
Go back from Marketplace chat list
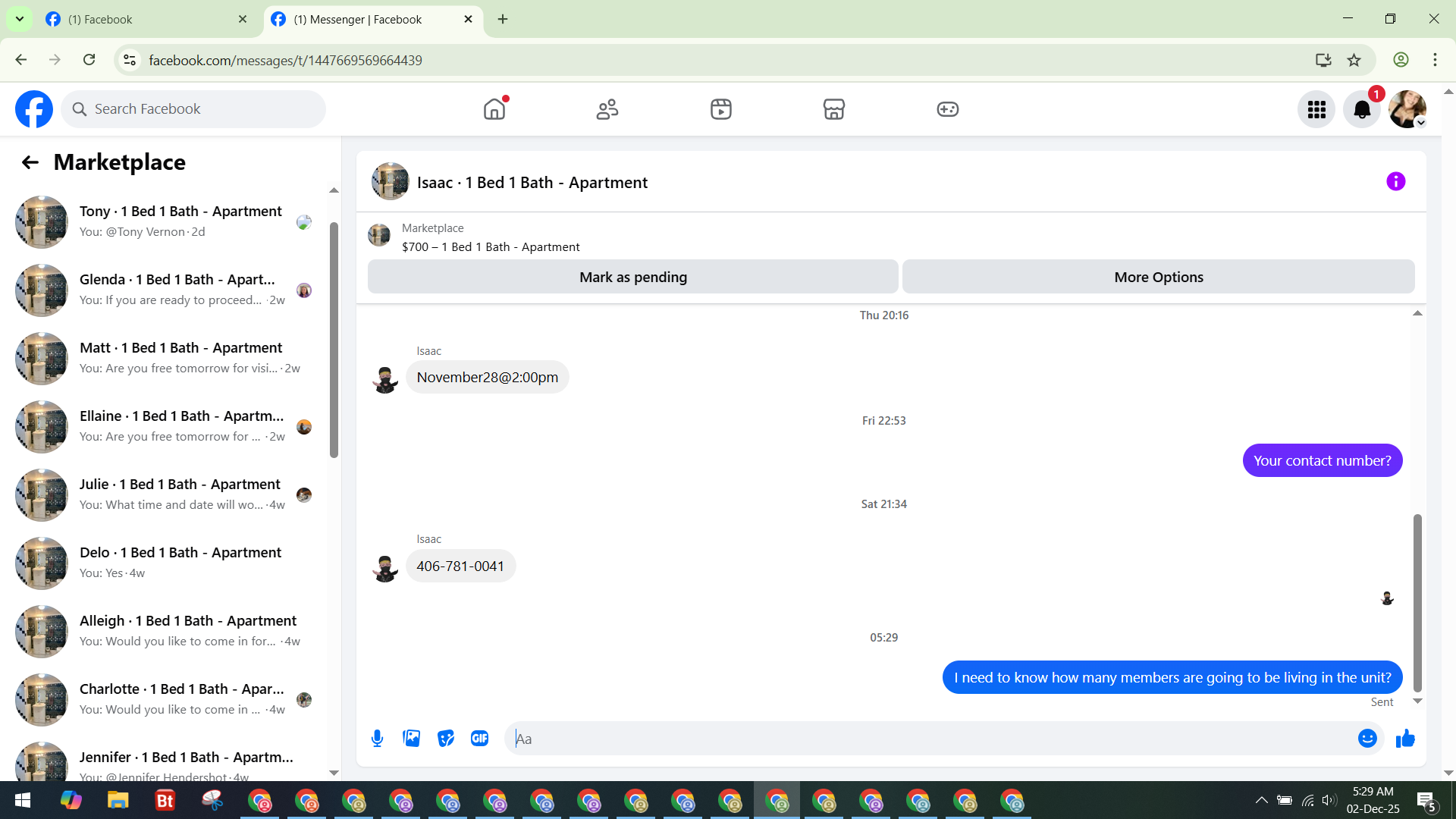[30, 162]
